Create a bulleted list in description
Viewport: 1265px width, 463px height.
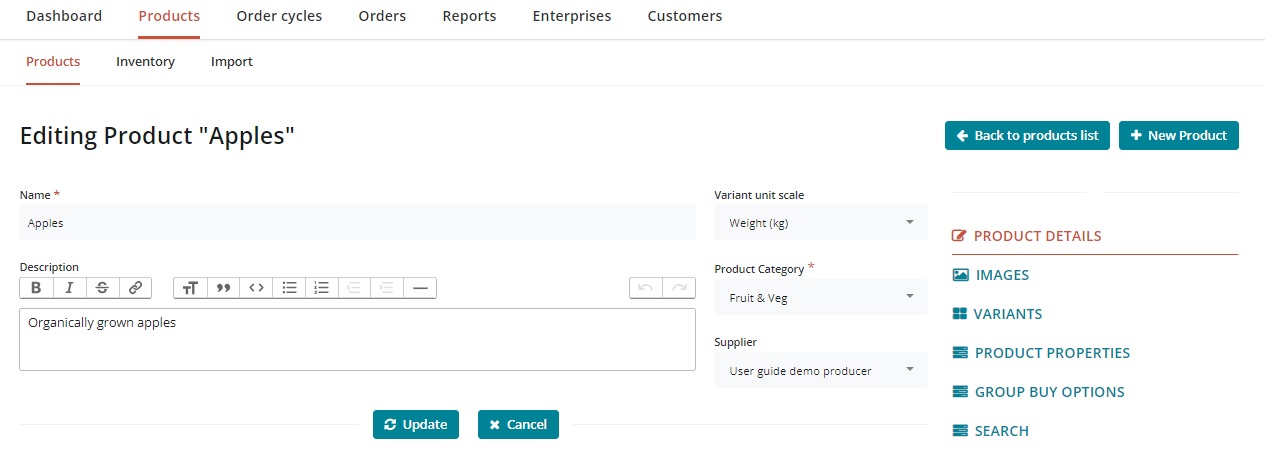(x=289, y=288)
